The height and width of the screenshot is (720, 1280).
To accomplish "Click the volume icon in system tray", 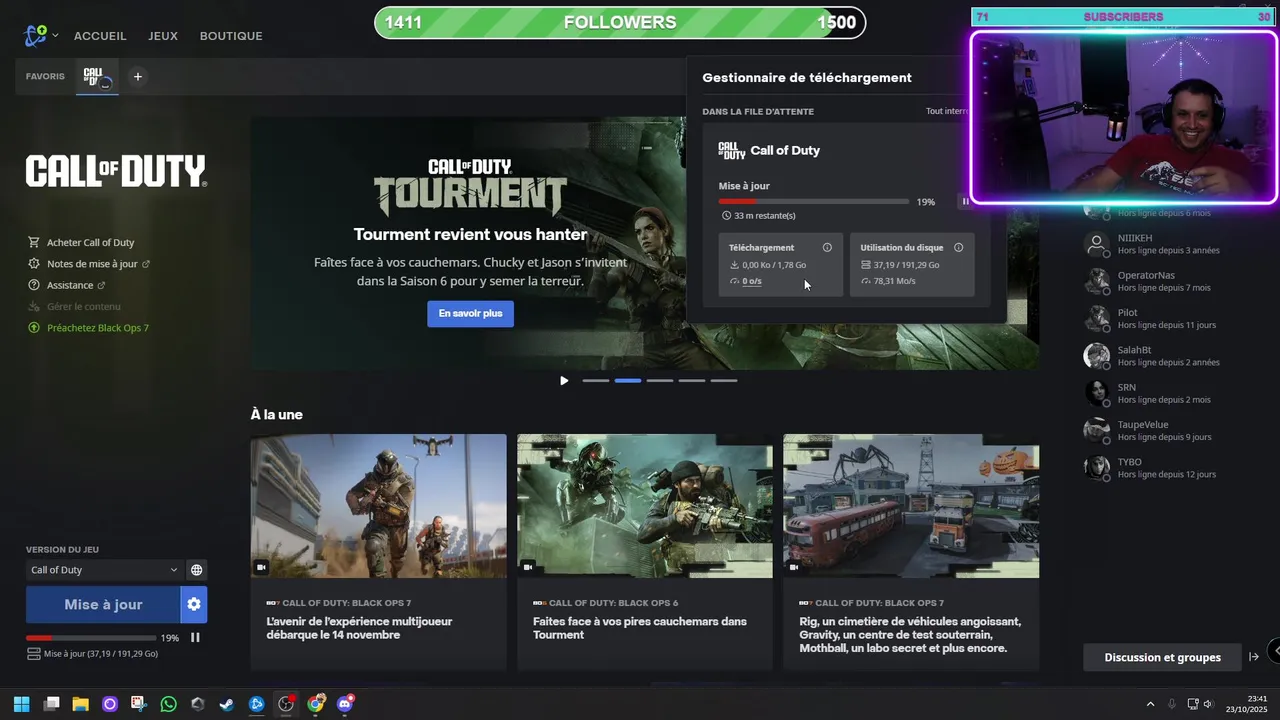I will point(1208,704).
